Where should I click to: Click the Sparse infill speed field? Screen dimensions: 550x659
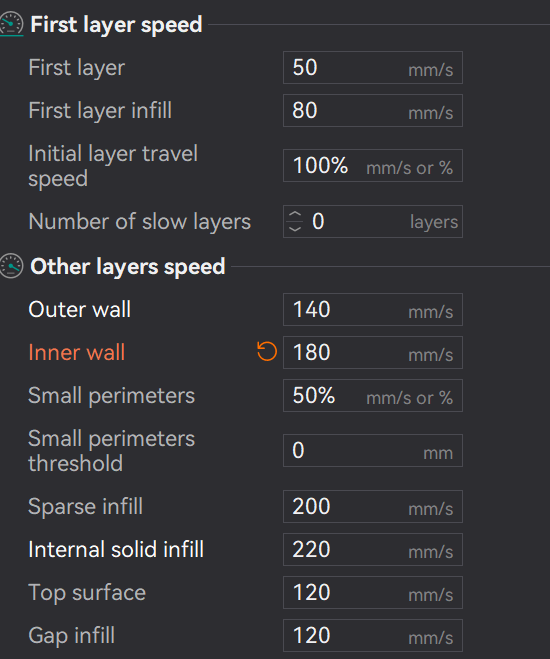coord(373,506)
